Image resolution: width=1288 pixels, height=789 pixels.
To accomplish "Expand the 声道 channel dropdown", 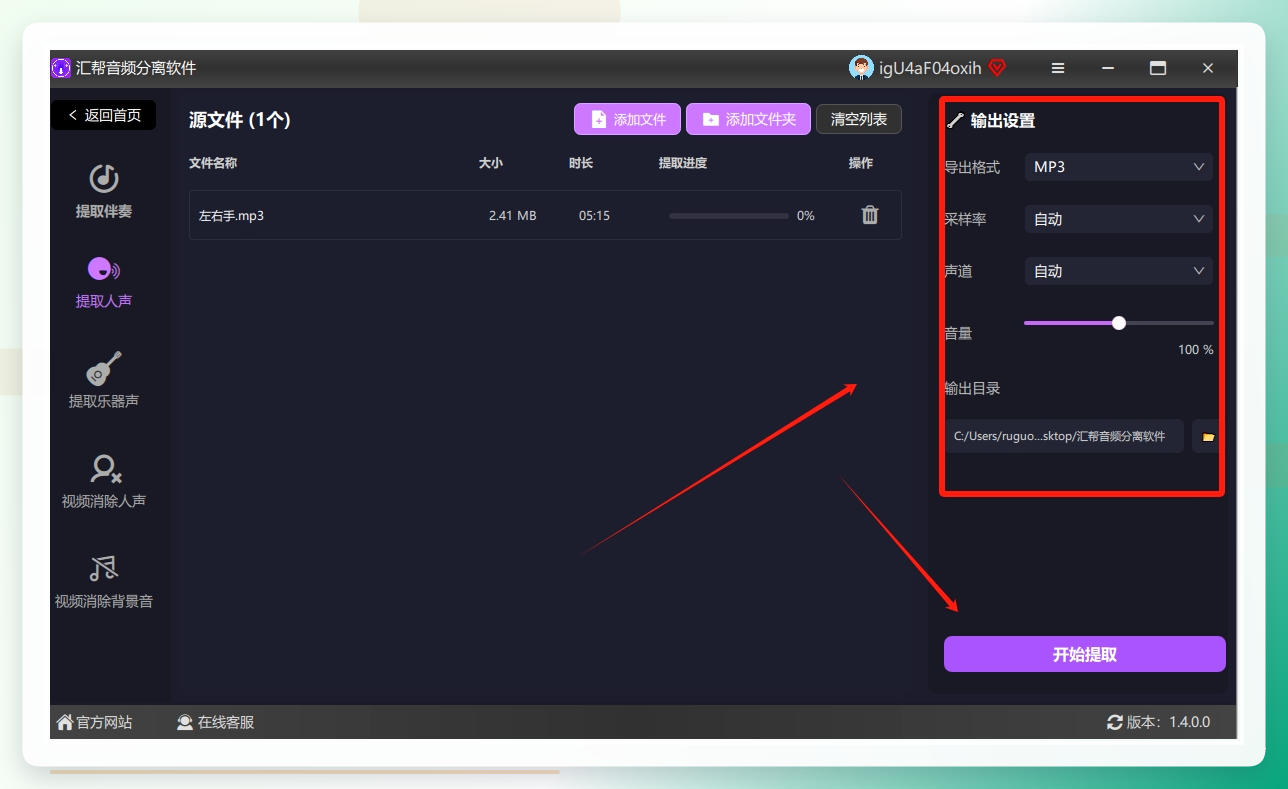I will [x=1119, y=271].
